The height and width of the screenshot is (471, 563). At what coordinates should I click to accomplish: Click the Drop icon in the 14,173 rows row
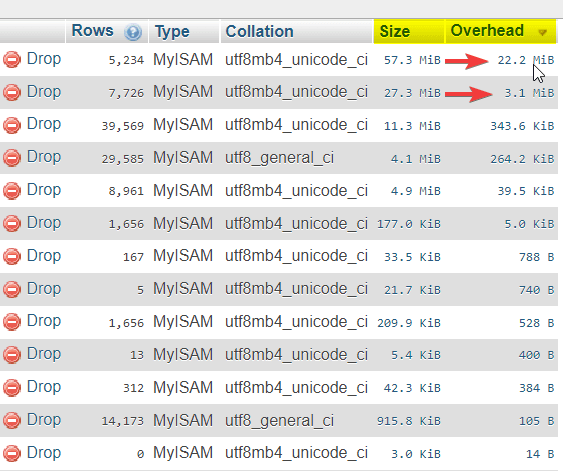(x=12, y=420)
